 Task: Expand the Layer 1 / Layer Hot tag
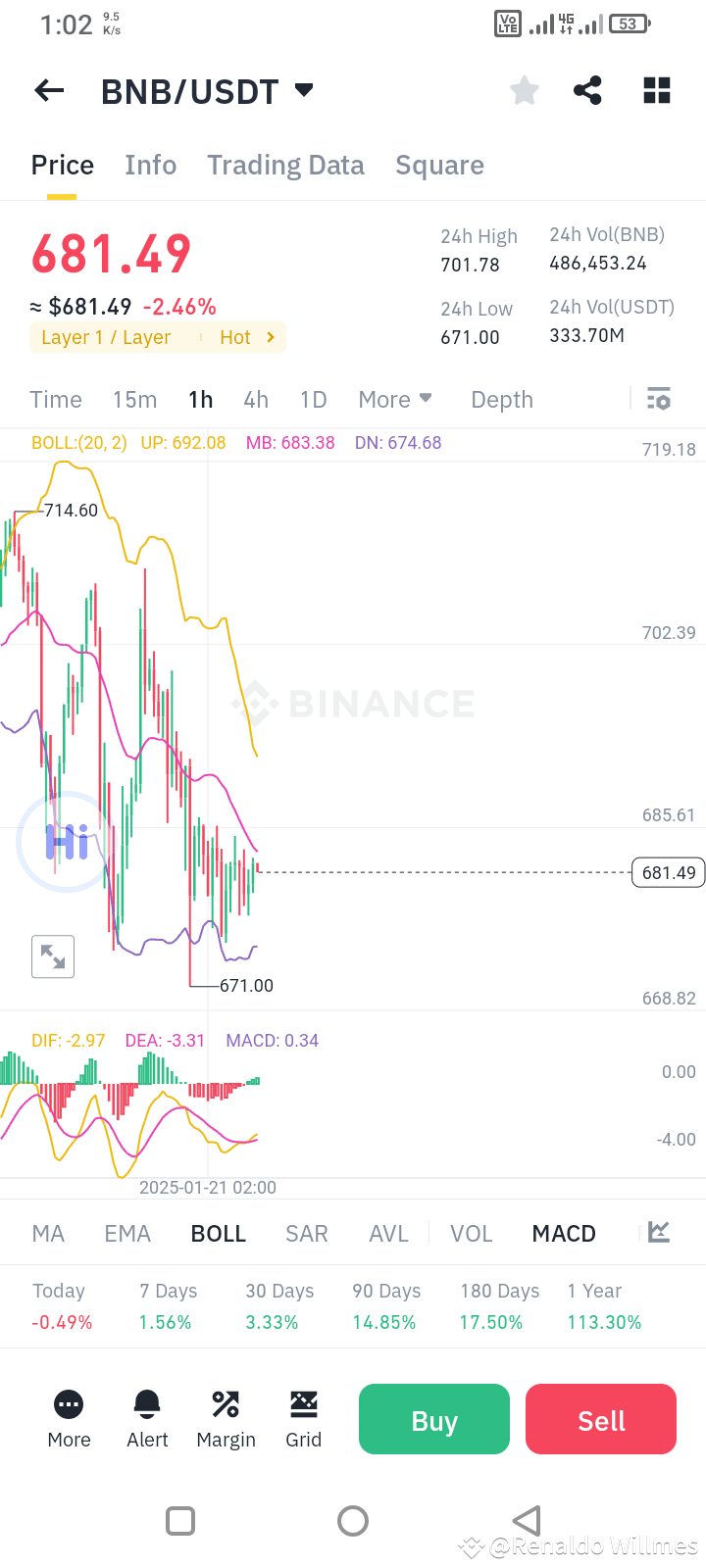click(157, 336)
